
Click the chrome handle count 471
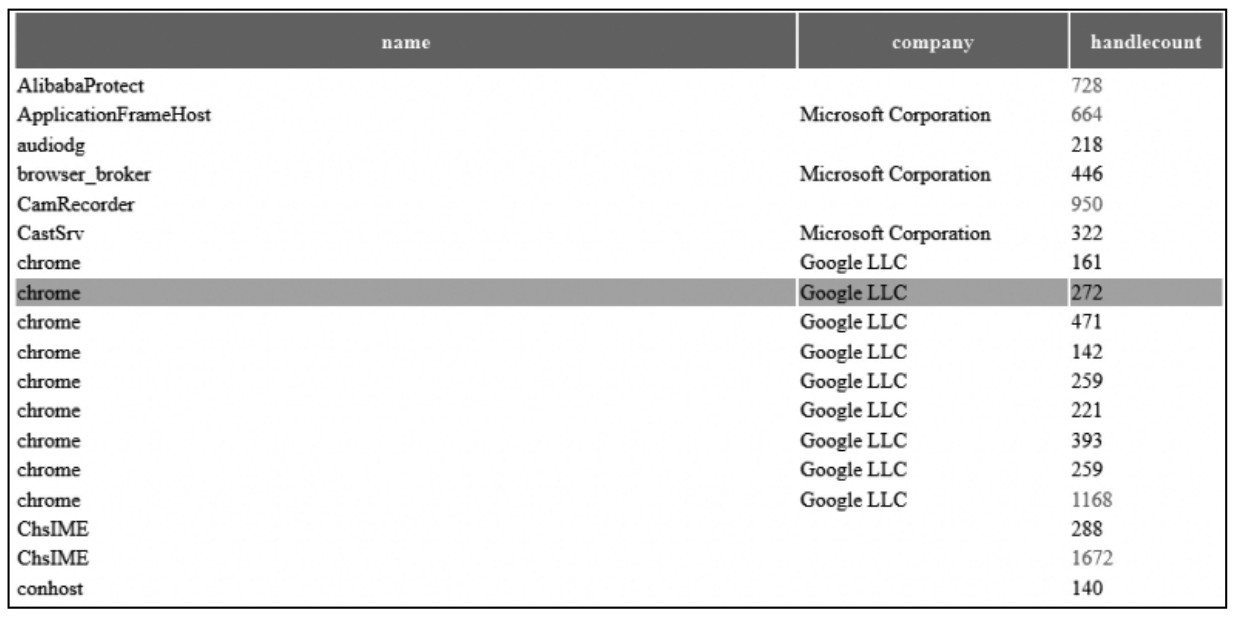pos(1085,323)
